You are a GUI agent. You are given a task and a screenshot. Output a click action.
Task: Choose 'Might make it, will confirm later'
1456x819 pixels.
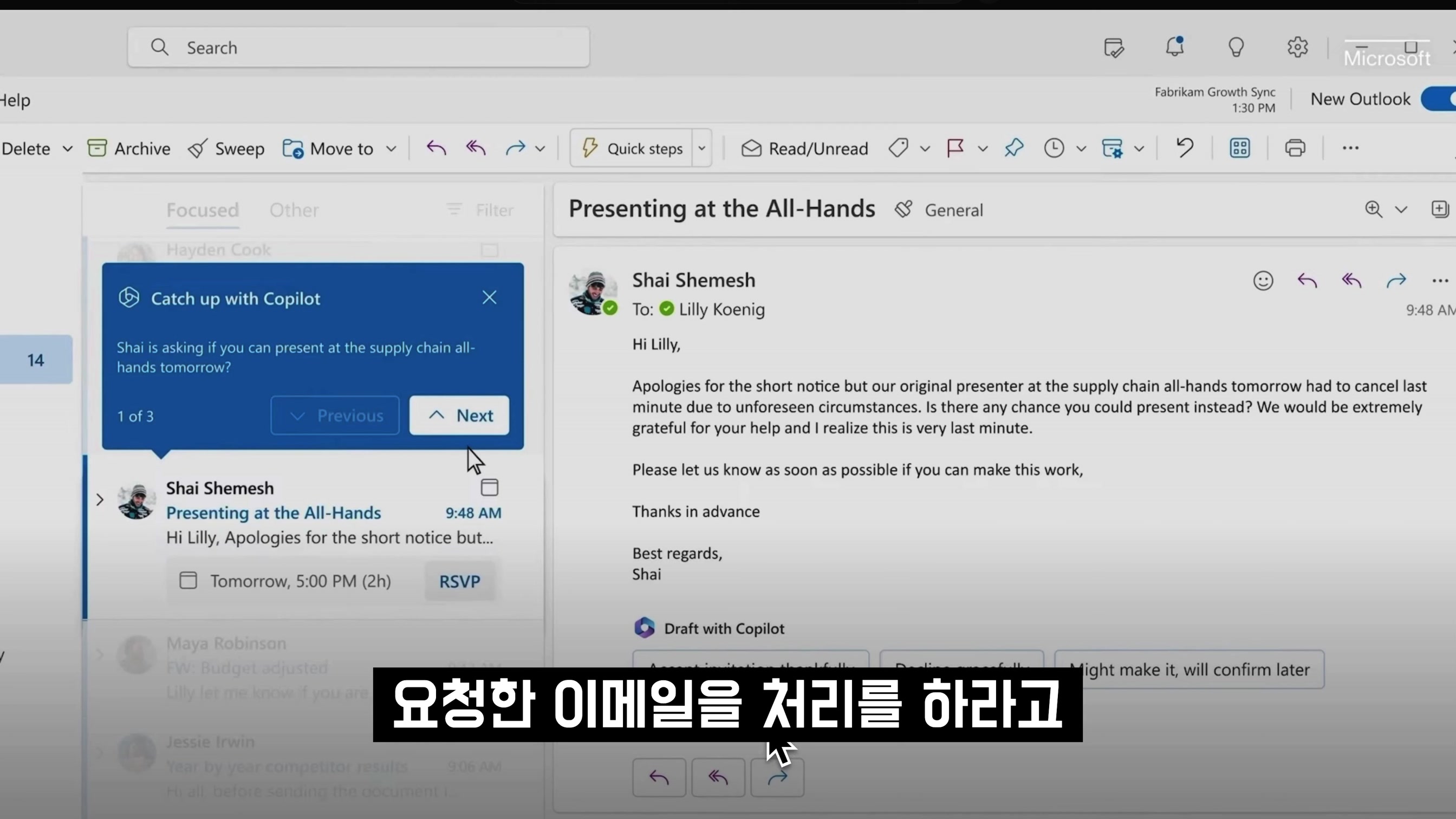click(1189, 669)
